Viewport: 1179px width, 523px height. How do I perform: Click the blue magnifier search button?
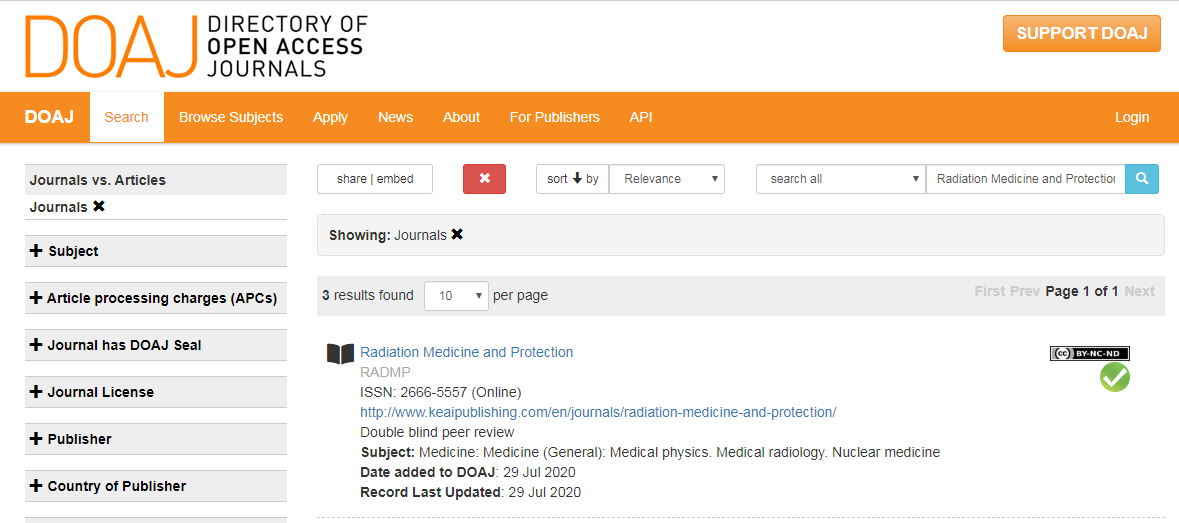pos(1142,179)
